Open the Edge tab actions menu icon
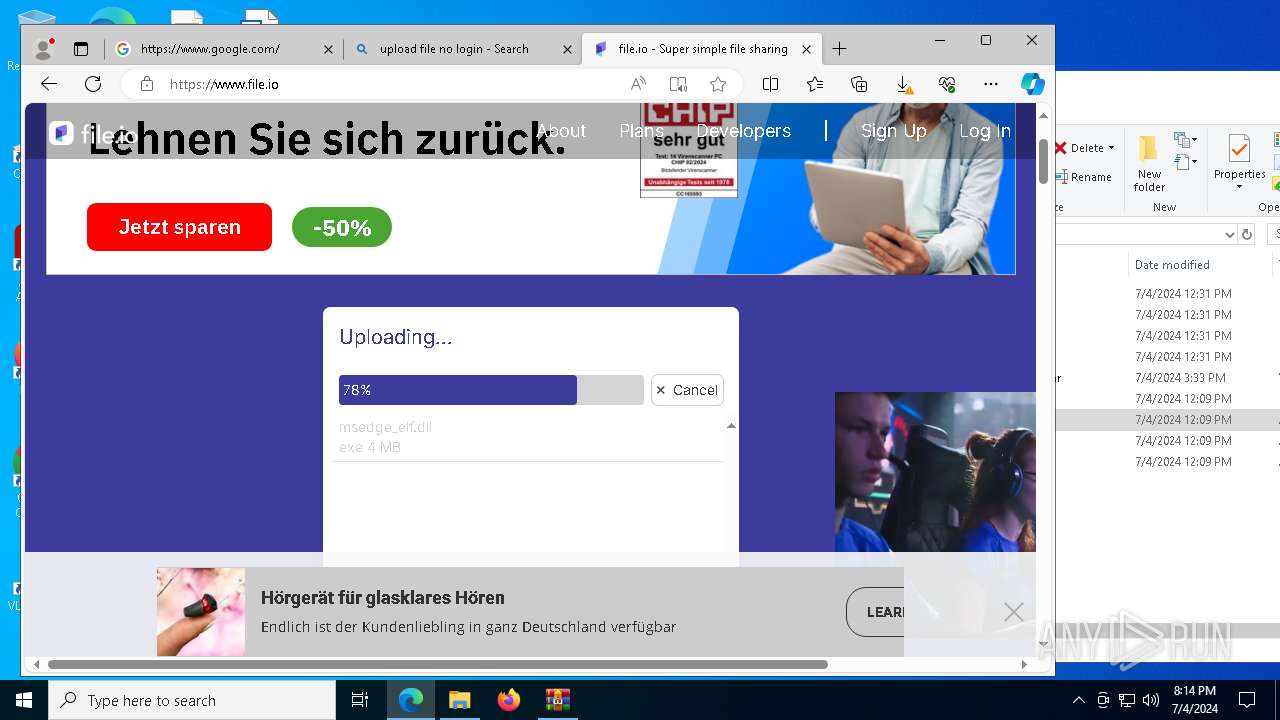Image resolution: width=1280 pixels, height=720 pixels. [81, 48]
